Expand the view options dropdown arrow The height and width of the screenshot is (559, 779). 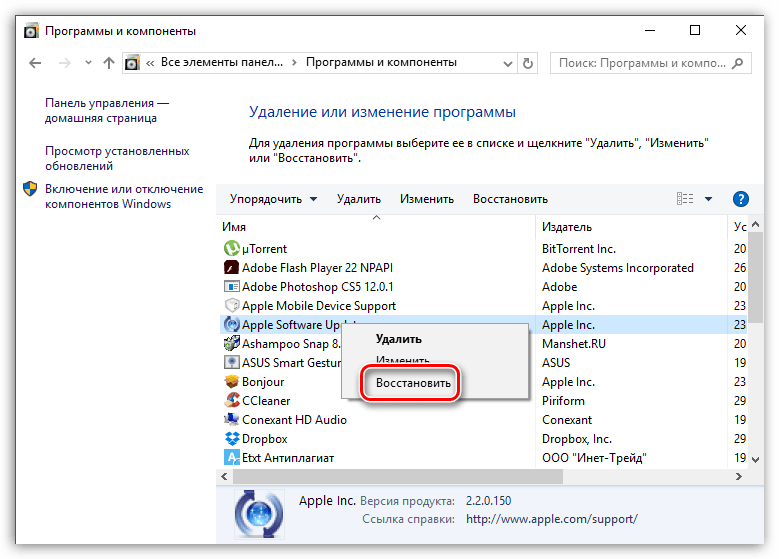point(708,199)
